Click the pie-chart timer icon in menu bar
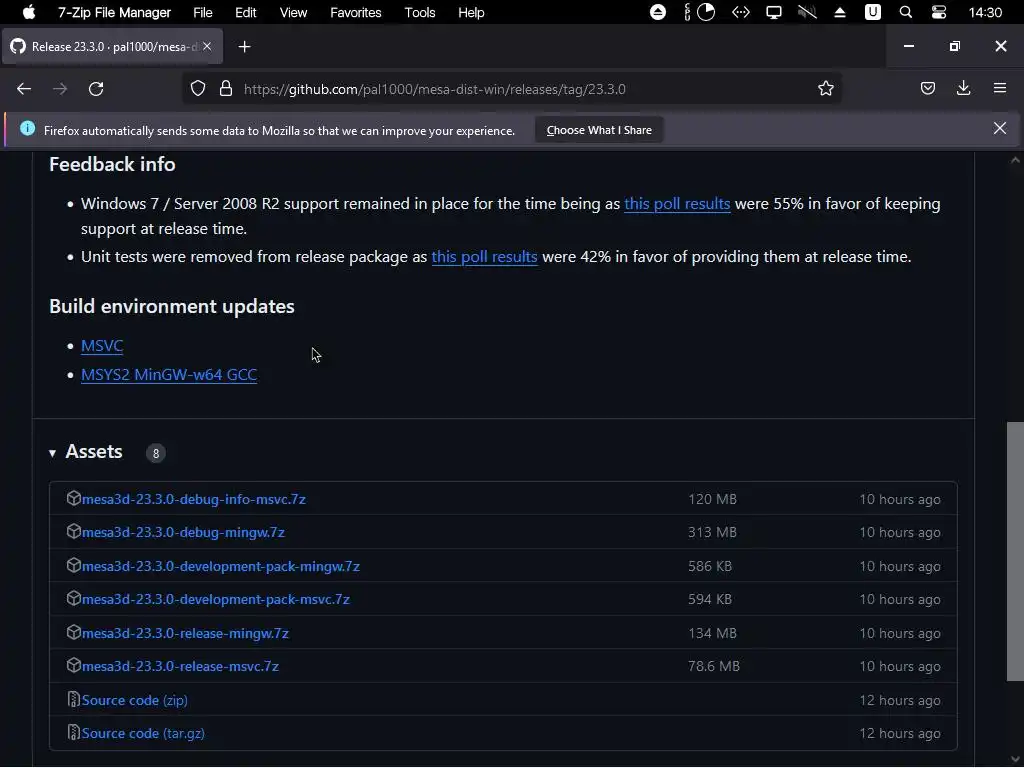Viewport: 1024px width, 768px height. (x=706, y=12)
